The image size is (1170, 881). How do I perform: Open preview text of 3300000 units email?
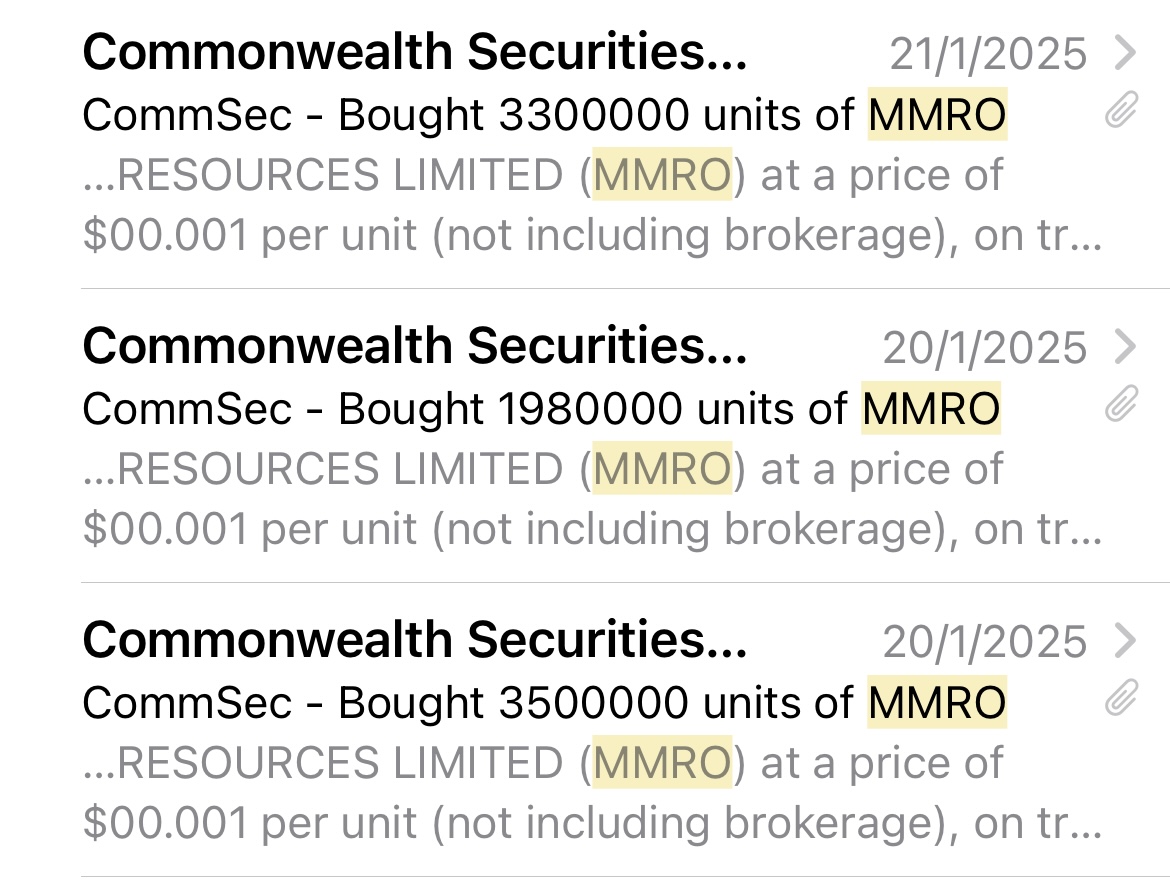pos(592,205)
